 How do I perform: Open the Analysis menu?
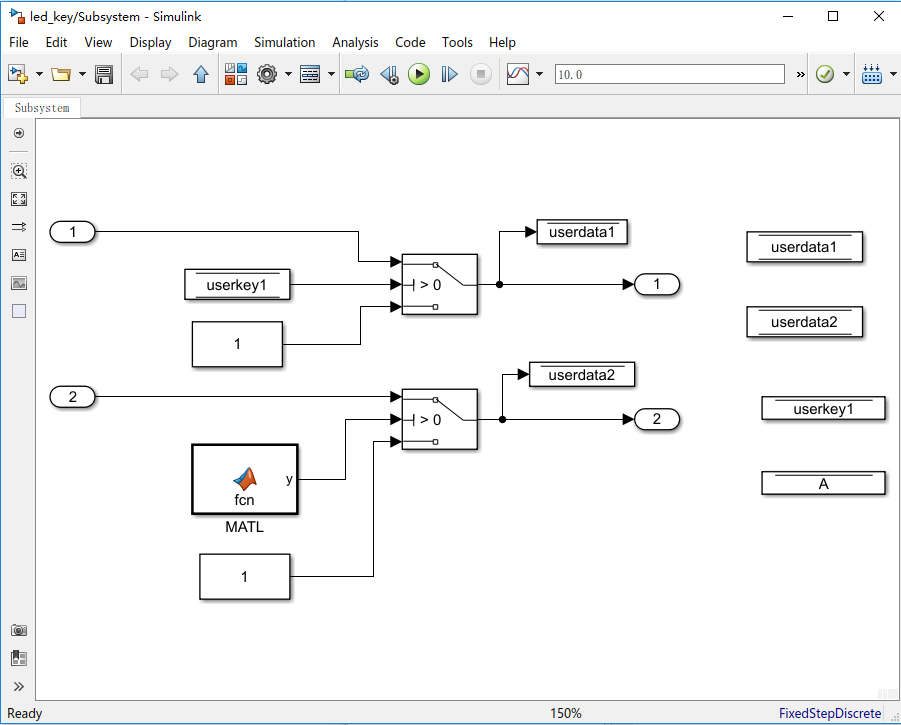pyautogui.click(x=355, y=43)
